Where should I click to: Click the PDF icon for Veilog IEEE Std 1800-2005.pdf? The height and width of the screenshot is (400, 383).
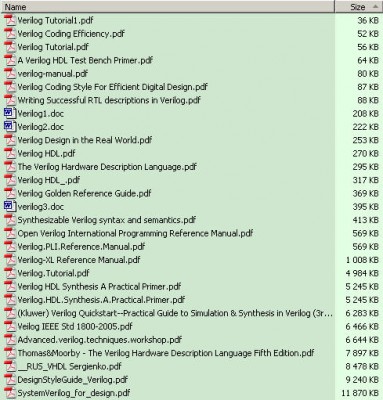click(x=10, y=326)
